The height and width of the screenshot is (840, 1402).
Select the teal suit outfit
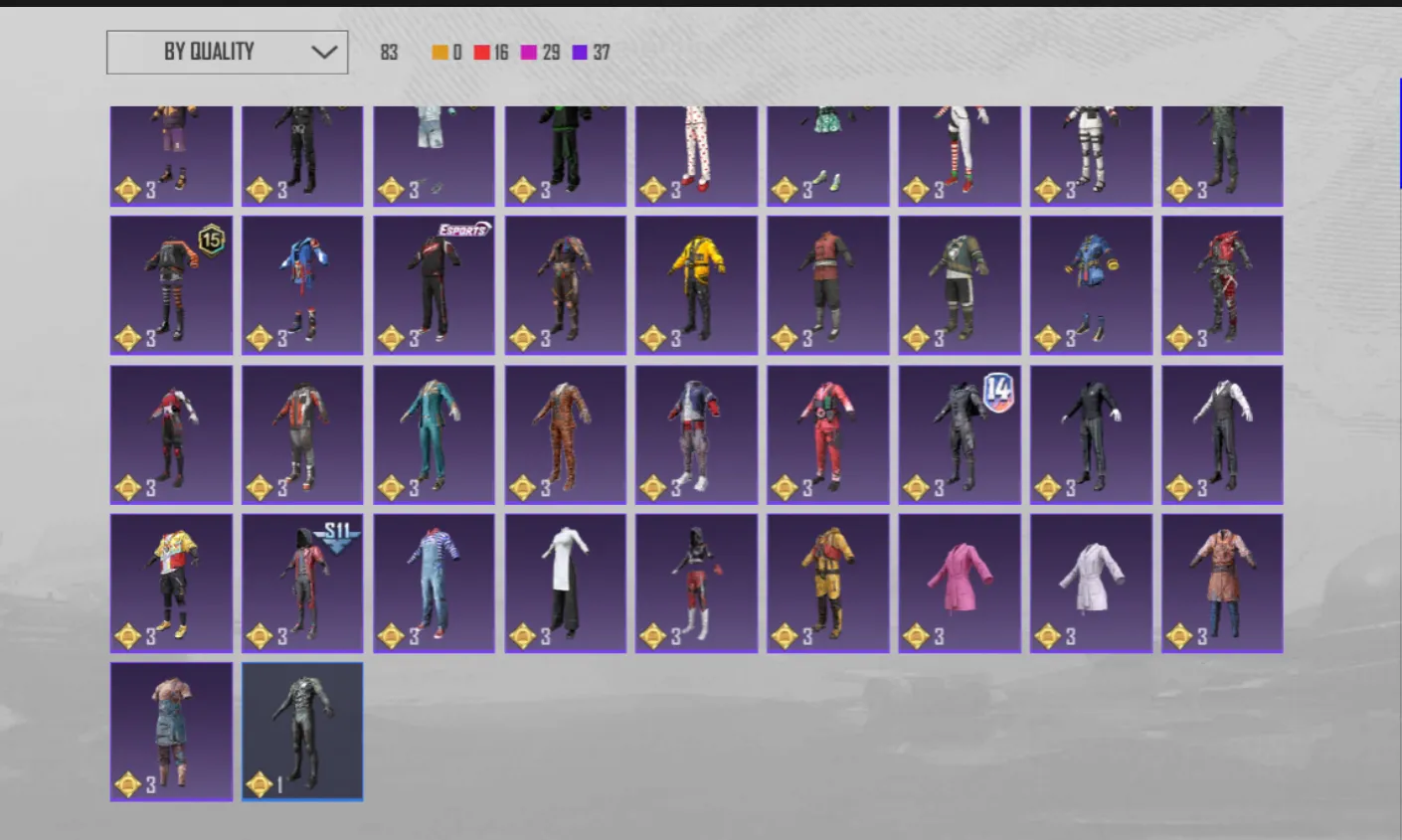(434, 434)
